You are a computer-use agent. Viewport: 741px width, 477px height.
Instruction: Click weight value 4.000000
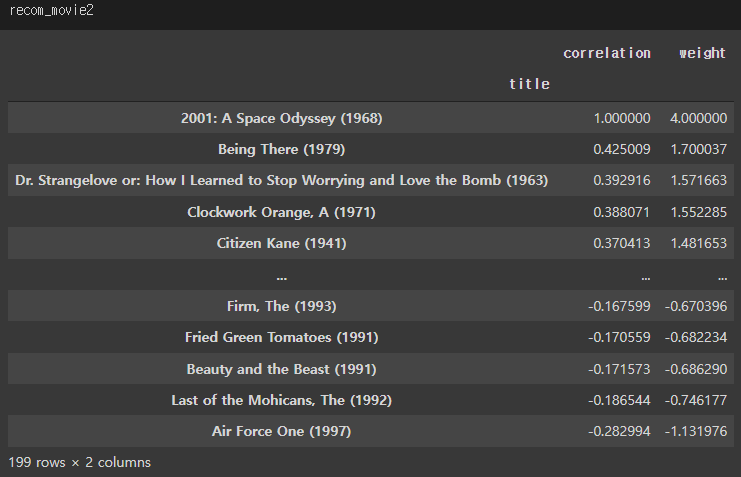[698, 118]
